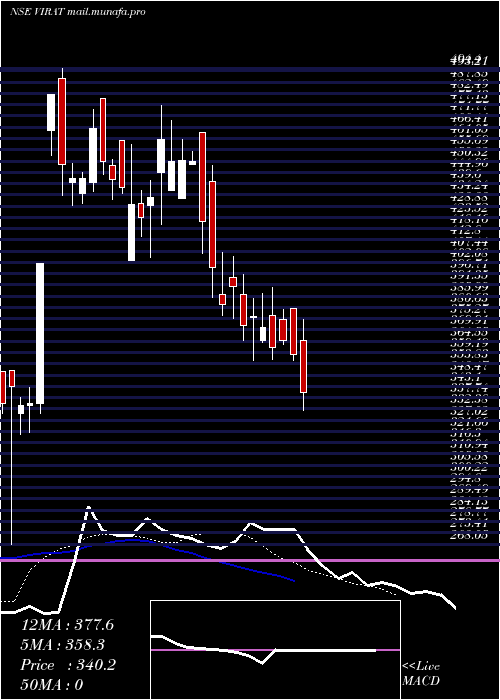Open the <<Live MACD label
The image size is (500, 700).
421,674
